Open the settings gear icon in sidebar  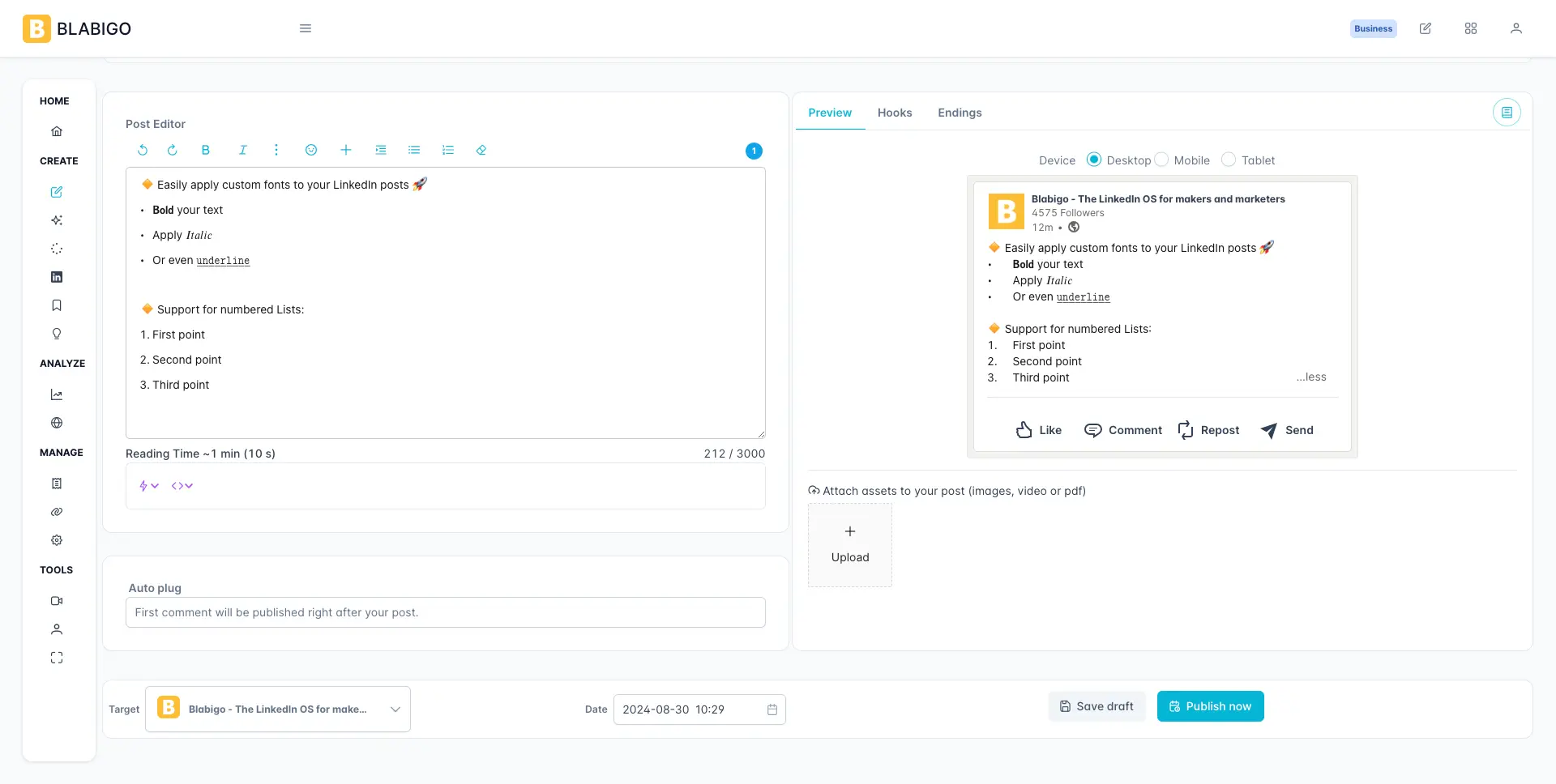57,540
